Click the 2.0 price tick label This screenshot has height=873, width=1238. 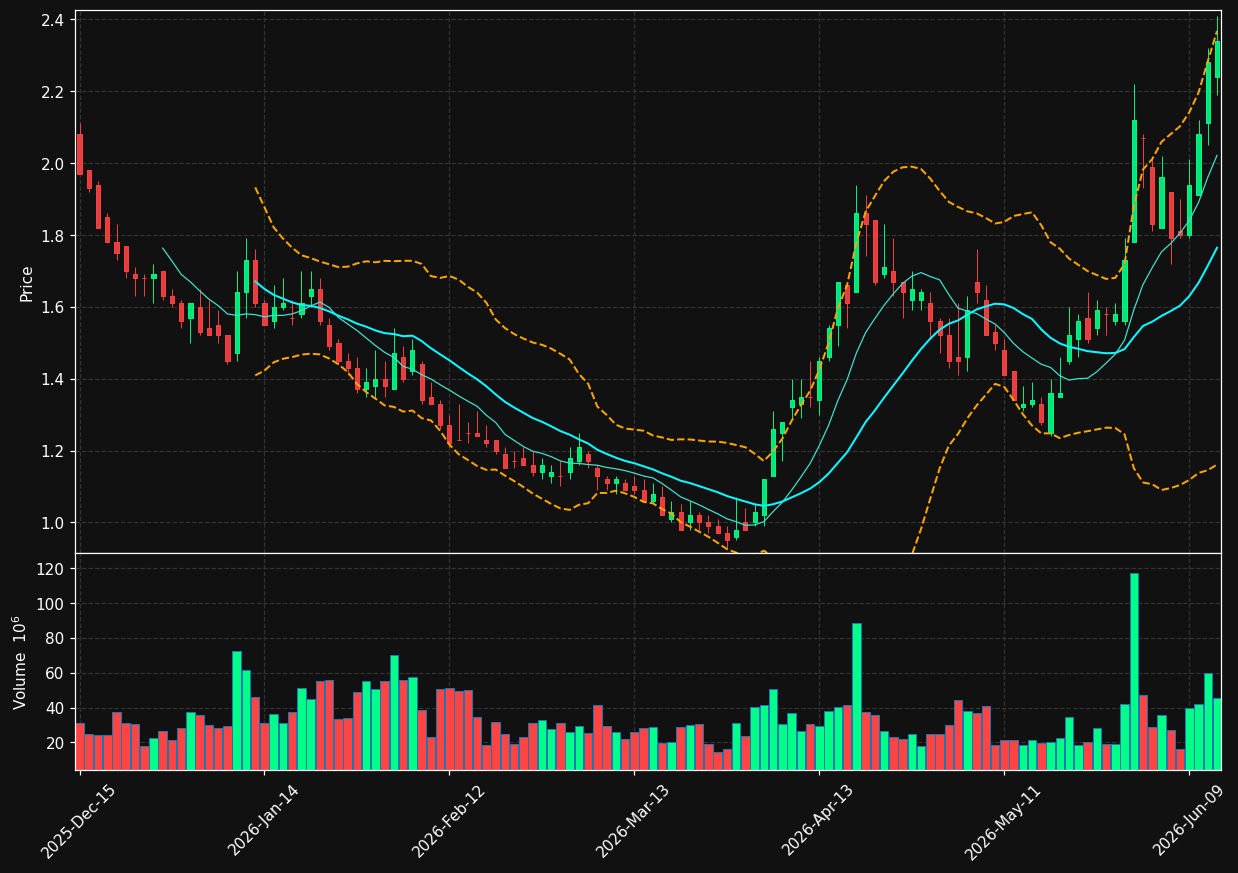tap(55, 164)
